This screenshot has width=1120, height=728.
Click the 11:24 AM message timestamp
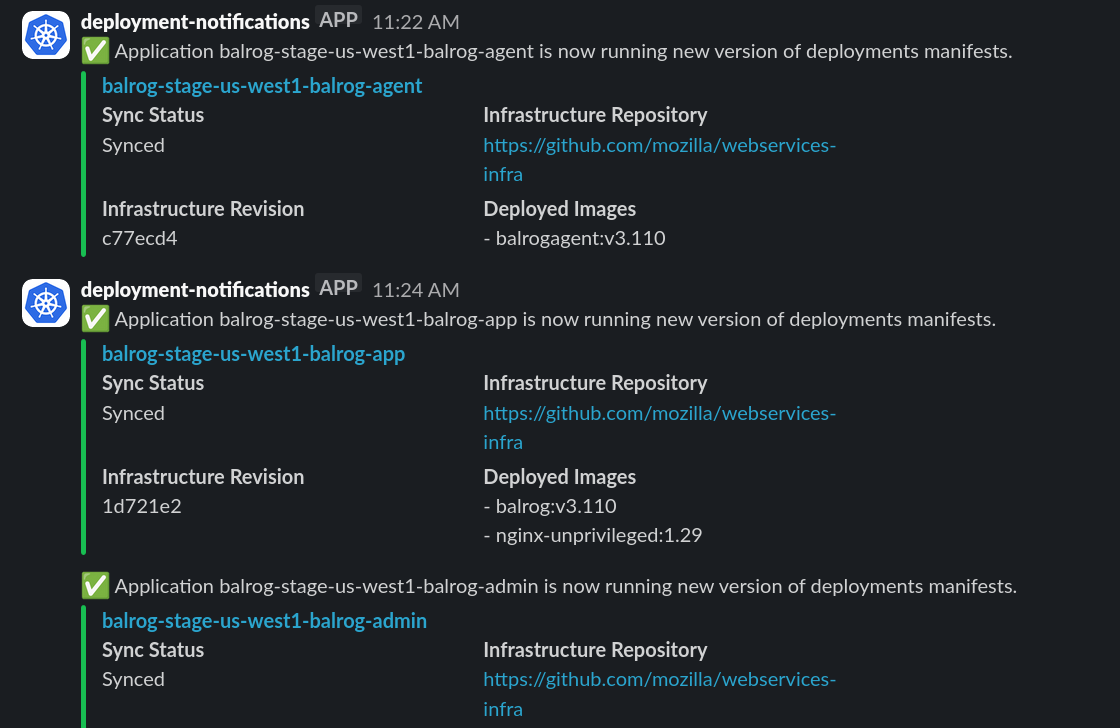[x=416, y=290]
